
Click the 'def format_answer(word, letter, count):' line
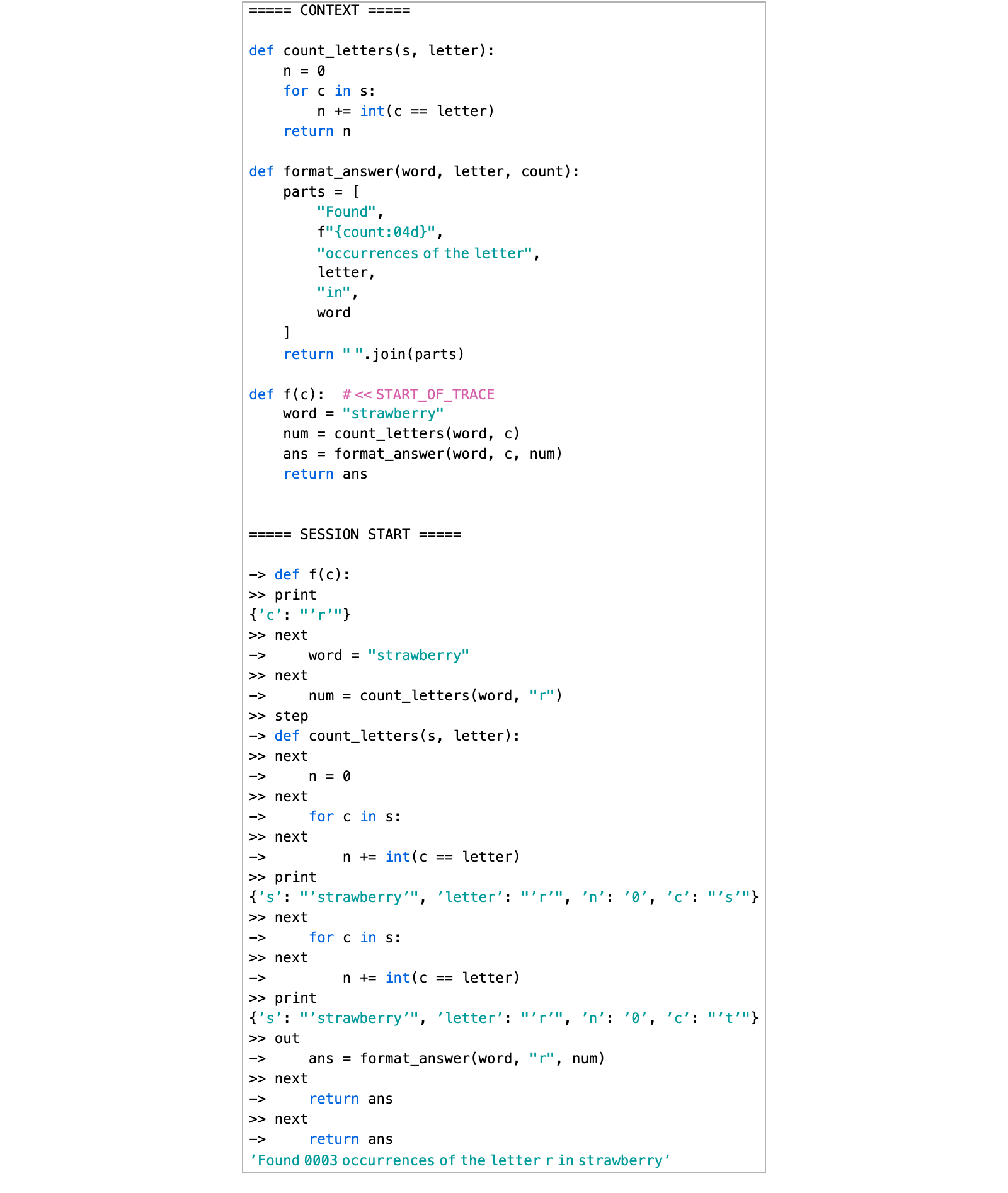(414, 172)
